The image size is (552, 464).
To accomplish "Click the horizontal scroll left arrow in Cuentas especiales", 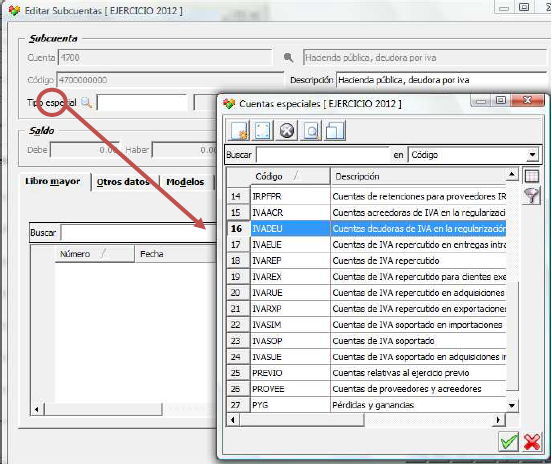I will click(x=233, y=420).
